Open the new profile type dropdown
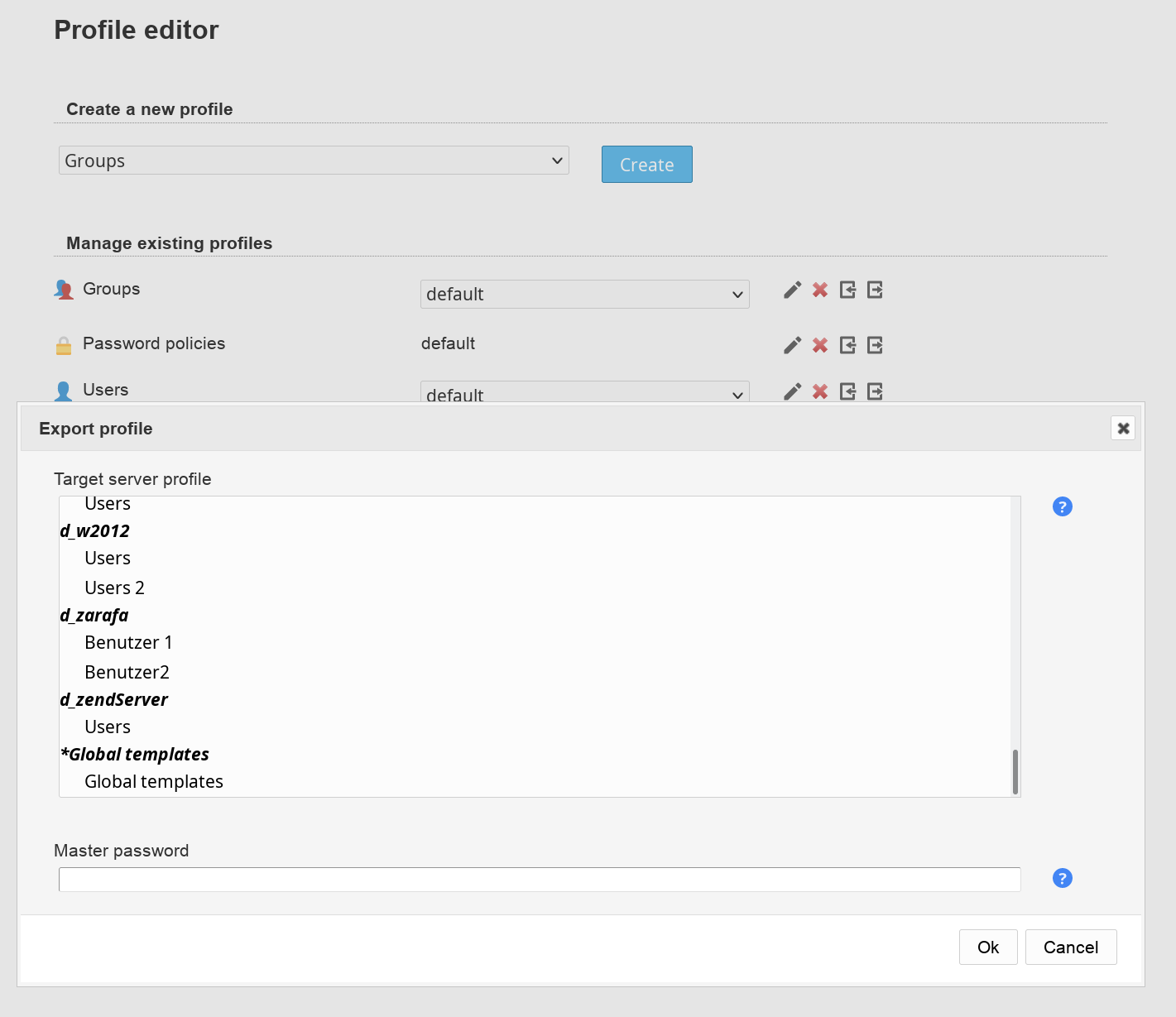1176x1017 pixels. pyautogui.click(x=314, y=161)
